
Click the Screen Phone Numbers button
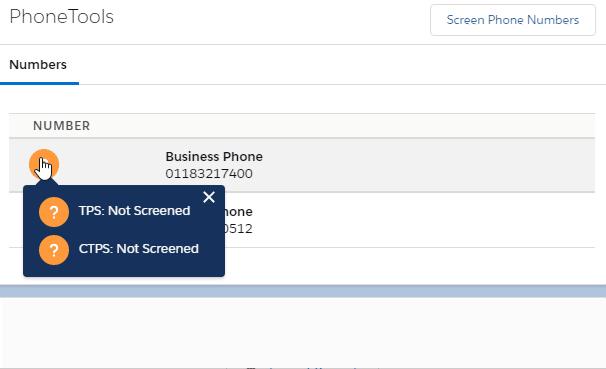(512, 20)
